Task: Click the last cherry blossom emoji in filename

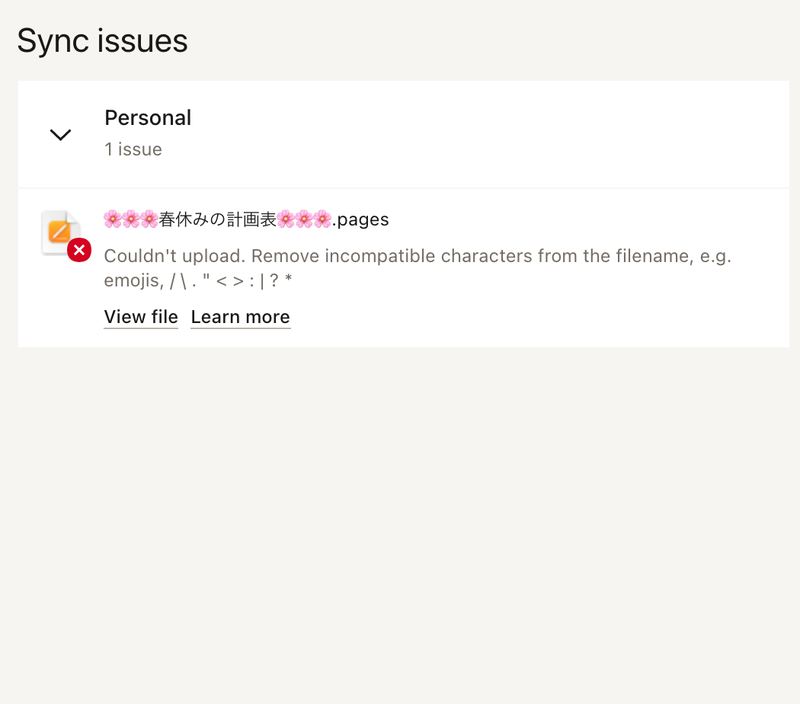Action: point(322,219)
